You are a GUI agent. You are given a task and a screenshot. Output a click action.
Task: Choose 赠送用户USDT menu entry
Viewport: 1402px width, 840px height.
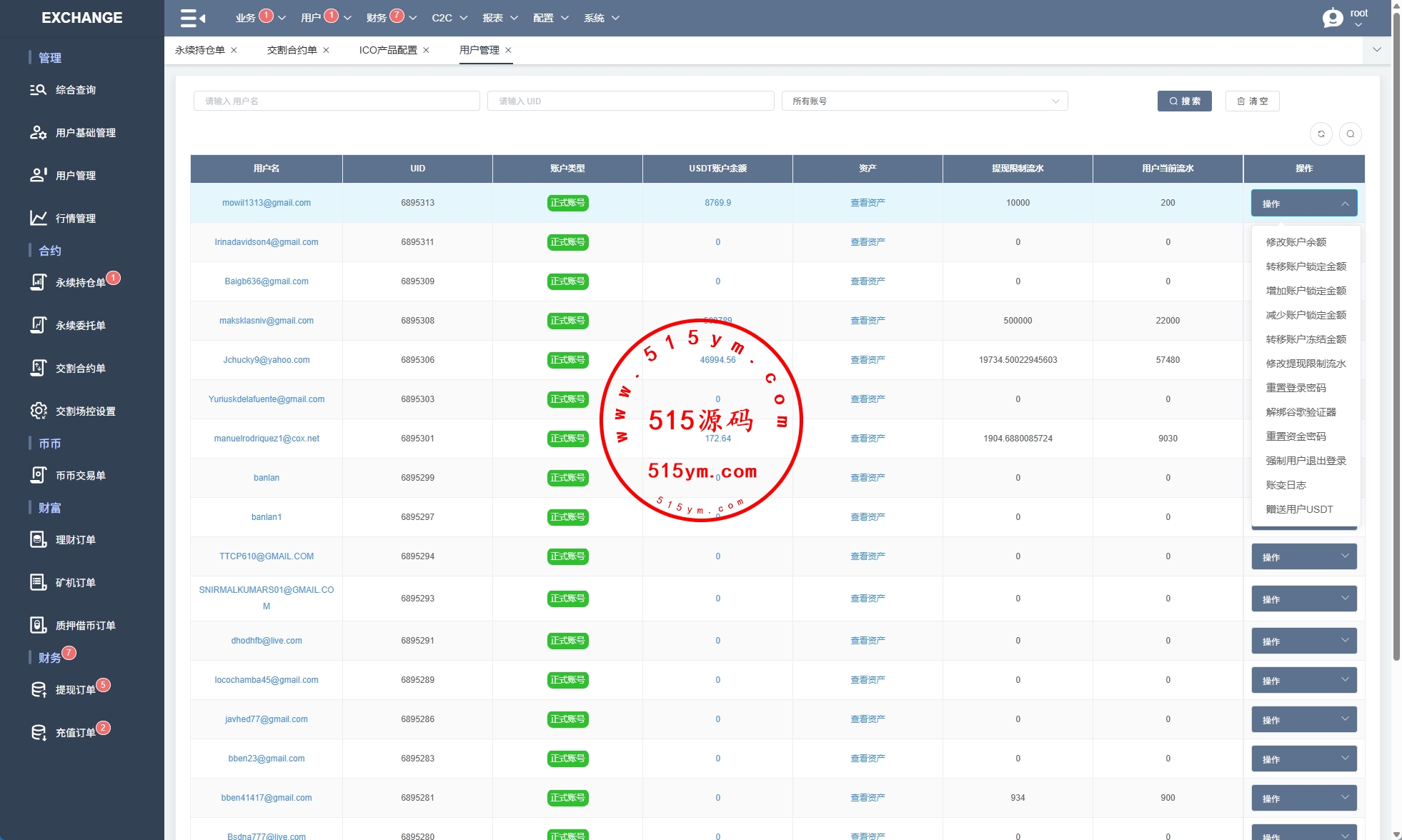coord(1299,509)
